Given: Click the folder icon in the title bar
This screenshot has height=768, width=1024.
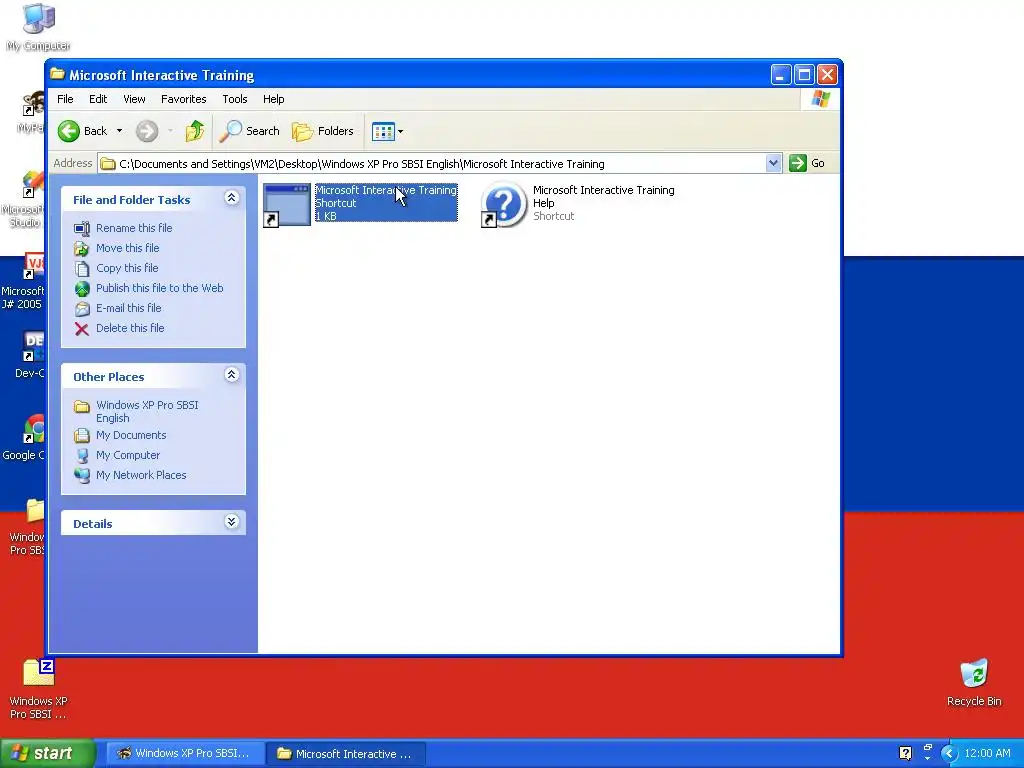Looking at the screenshot, I should pos(57,74).
